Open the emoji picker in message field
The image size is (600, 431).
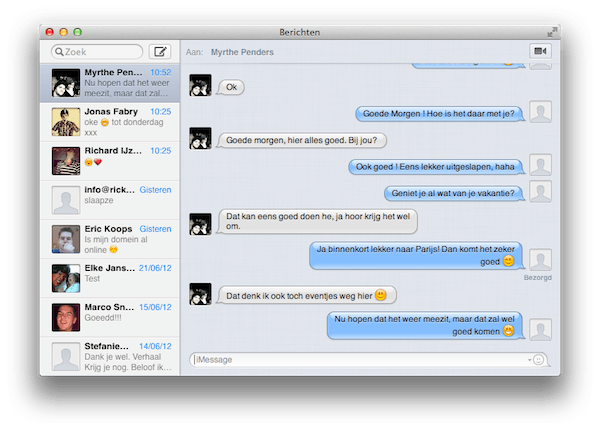[x=538, y=360]
